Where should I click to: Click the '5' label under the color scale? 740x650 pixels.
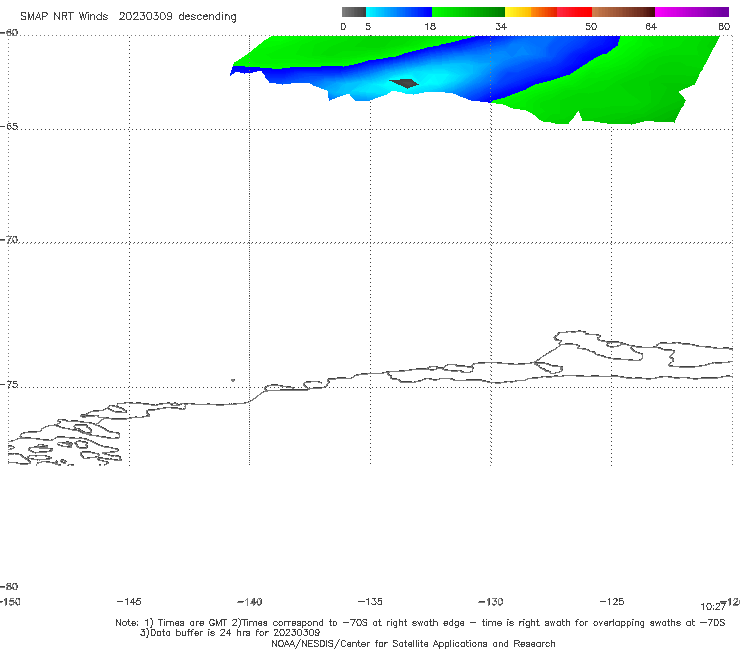(x=368, y=26)
